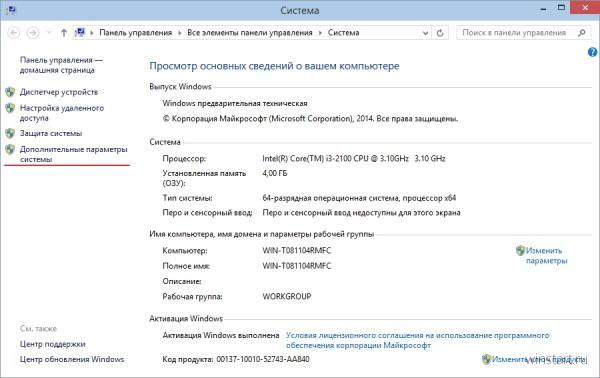The height and width of the screenshot is (378, 600).
Task: Go forward with the right arrow button
Action: pyautogui.click(x=33, y=33)
